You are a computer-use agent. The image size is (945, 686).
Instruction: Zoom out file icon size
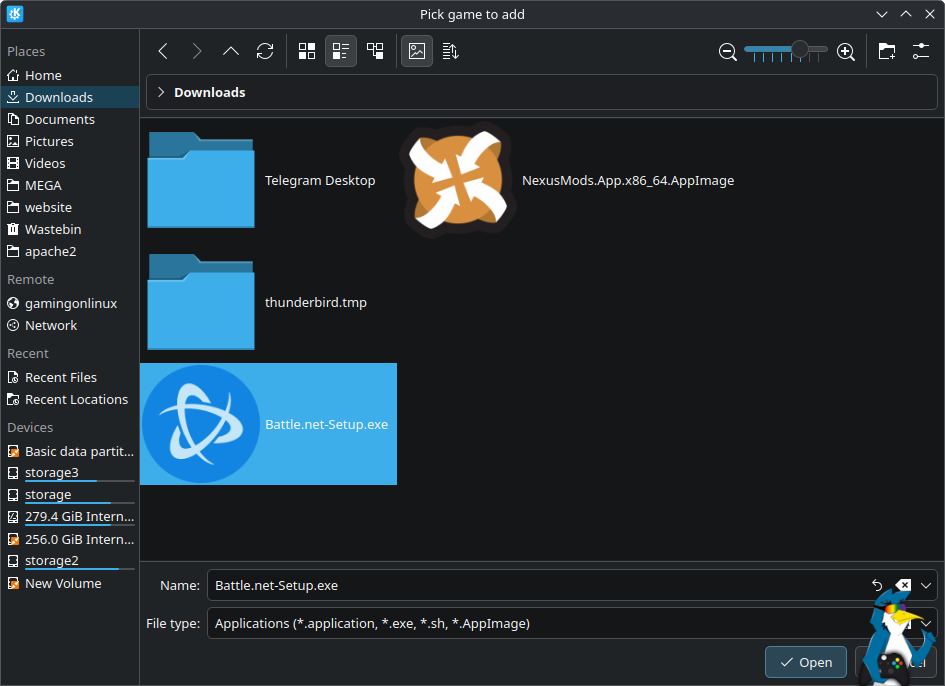pos(728,51)
